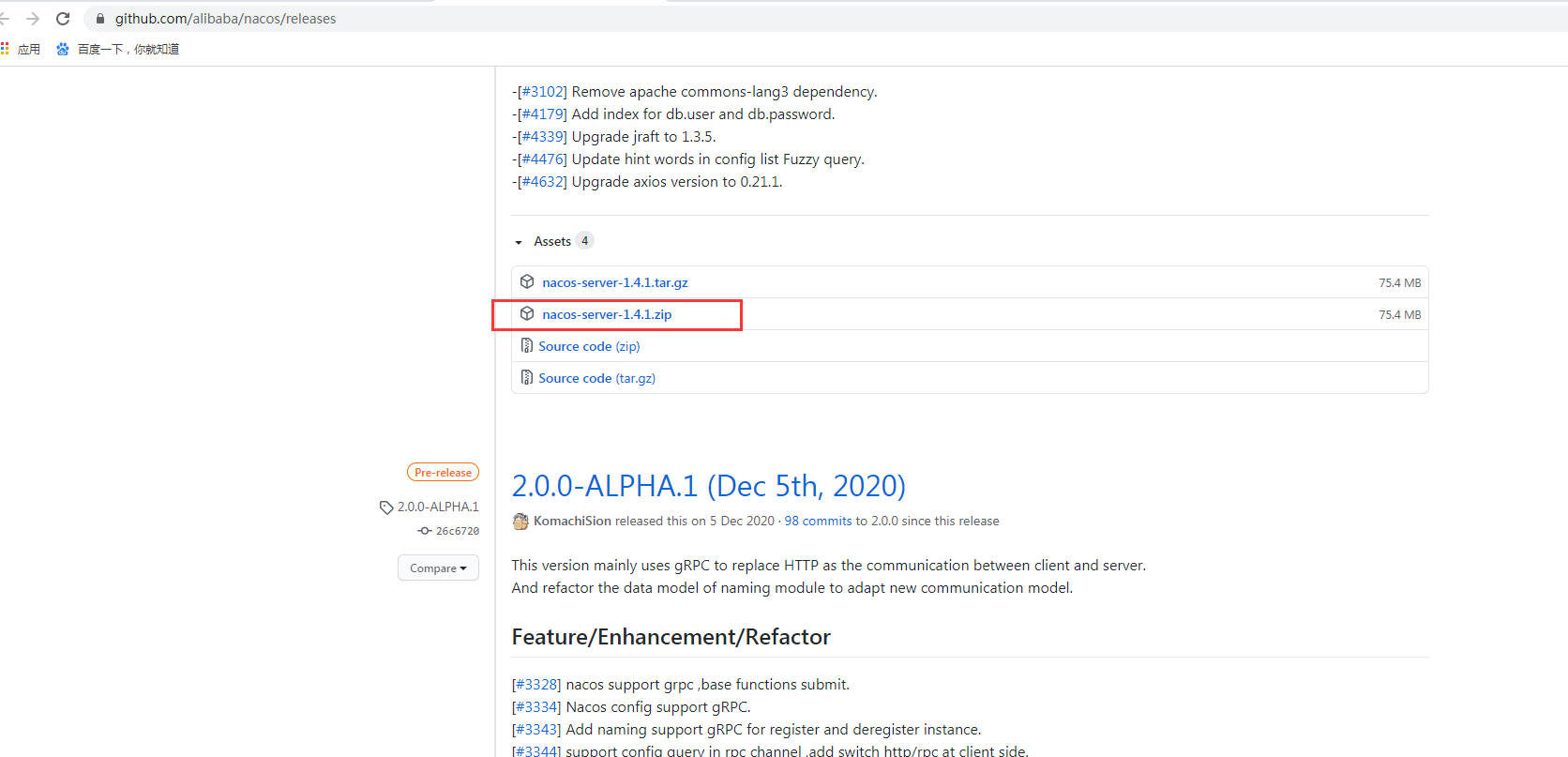Image resolution: width=1568 pixels, height=757 pixels.
Task: Click the lock icon in the address bar
Action: (100, 19)
